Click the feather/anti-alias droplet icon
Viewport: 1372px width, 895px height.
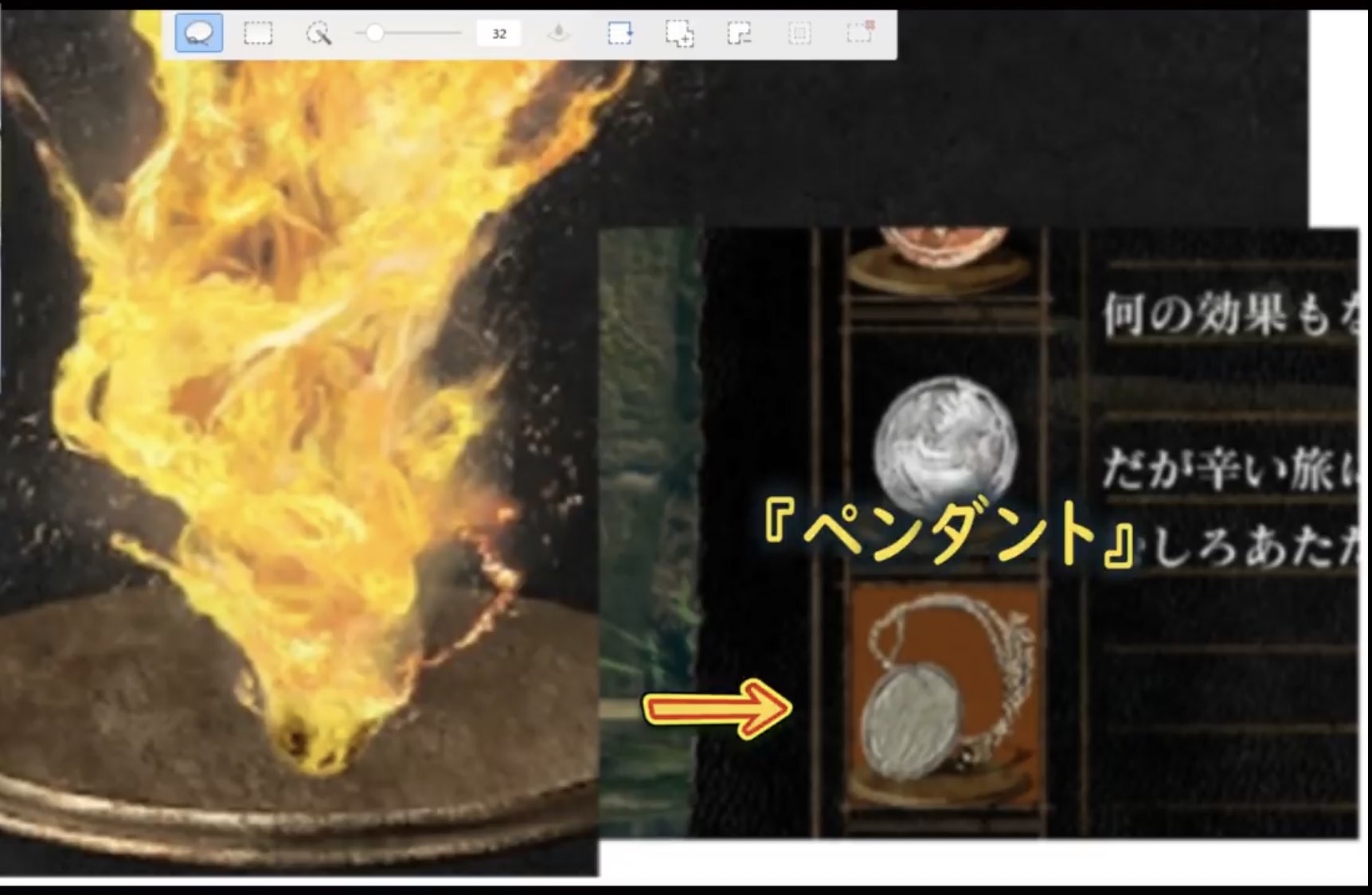[558, 32]
